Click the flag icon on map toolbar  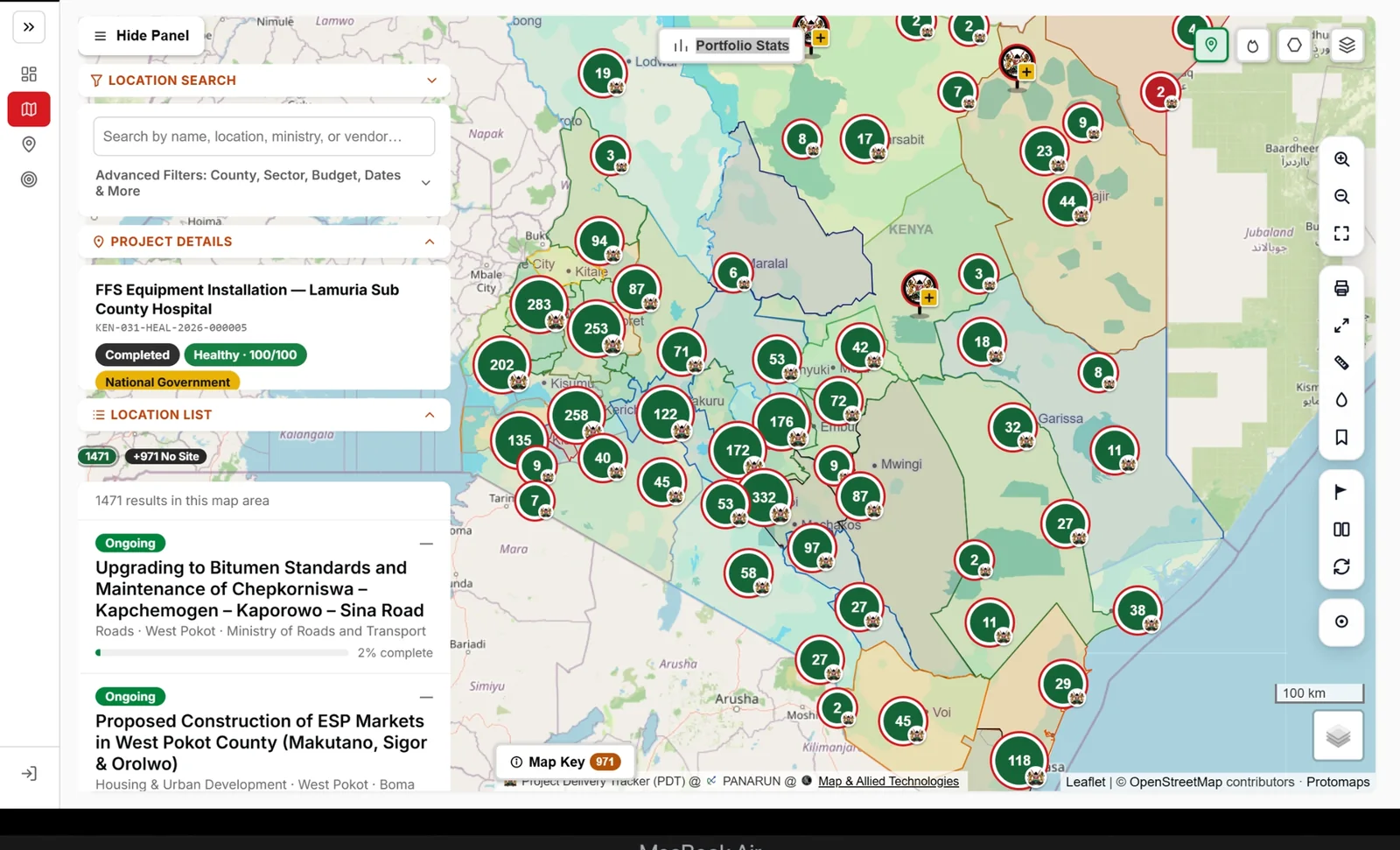(1341, 492)
